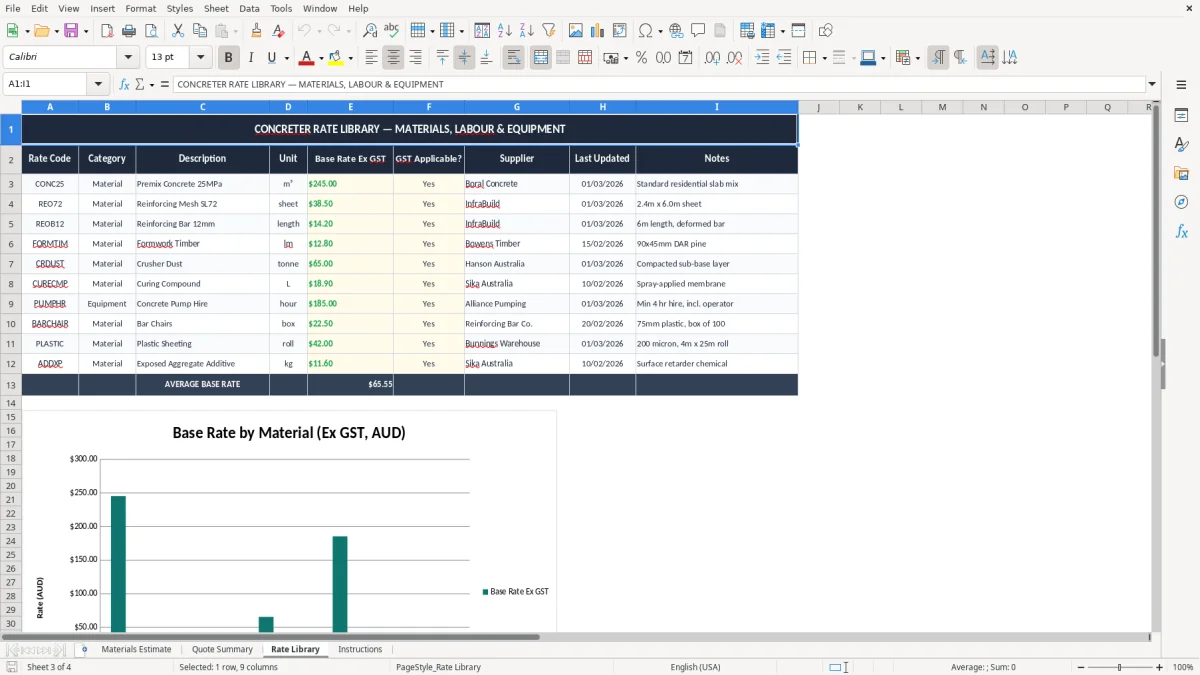This screenshot has width=1200, height=675.
Task: Click the zoom out minus button
Action: [x=1081, y=667]
